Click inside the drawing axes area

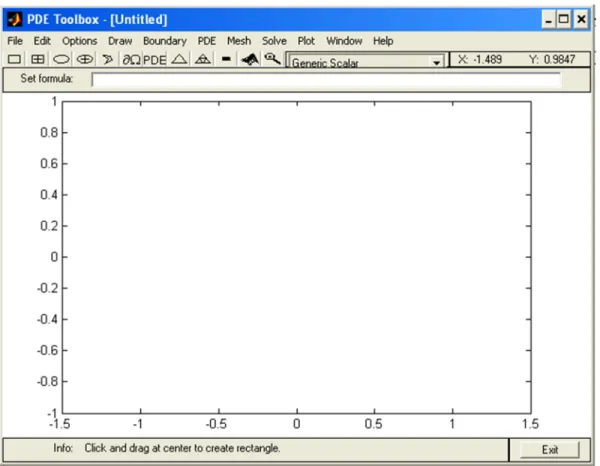tap(297, 257)
